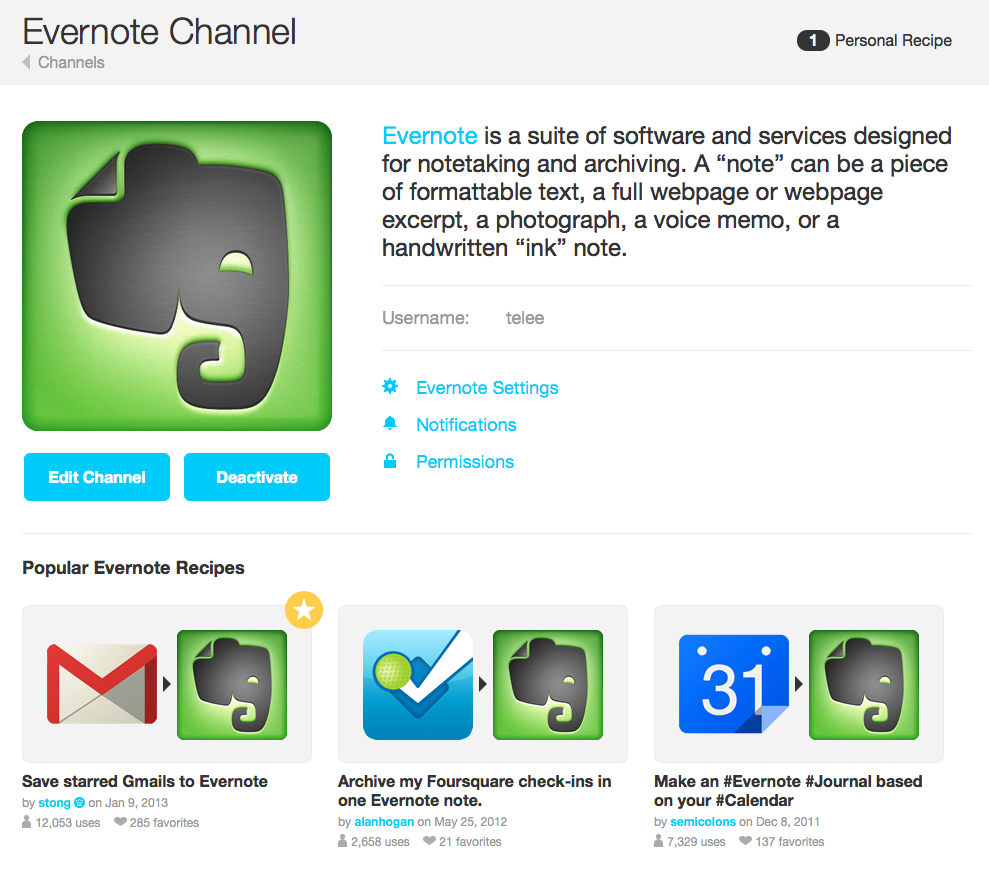Click the gold star badge on Gmail recipe

[x=304, y=609]
